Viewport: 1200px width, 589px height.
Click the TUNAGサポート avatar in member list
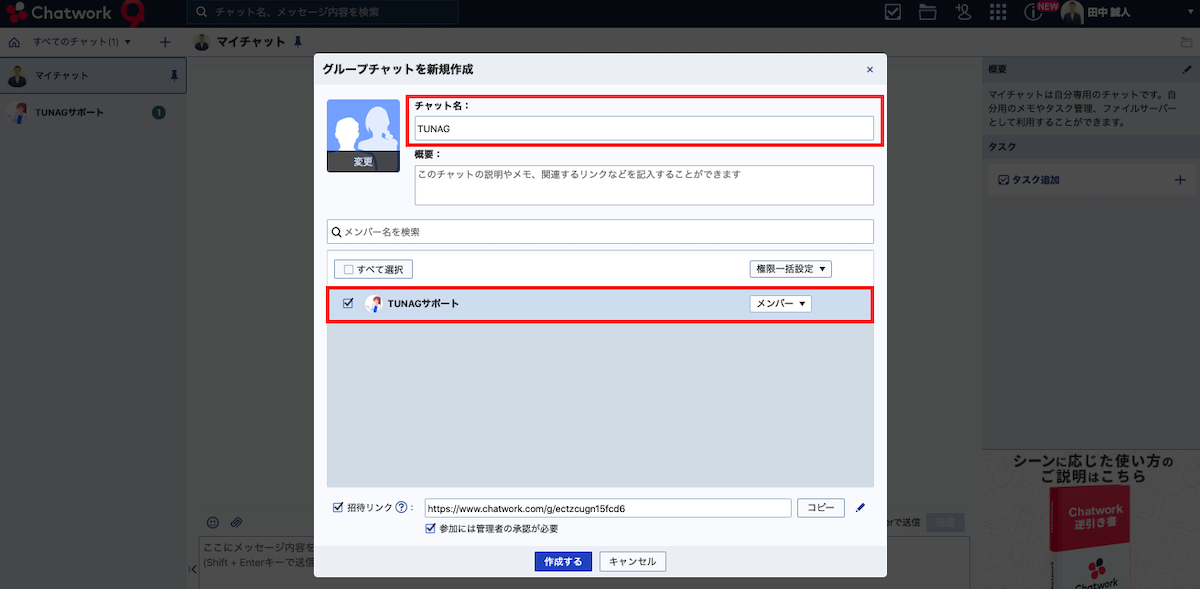[x=373, y=303]
